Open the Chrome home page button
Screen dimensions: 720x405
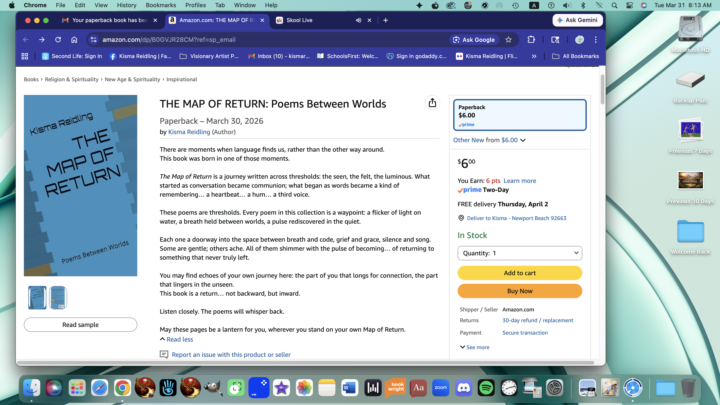tap(74, 40)
